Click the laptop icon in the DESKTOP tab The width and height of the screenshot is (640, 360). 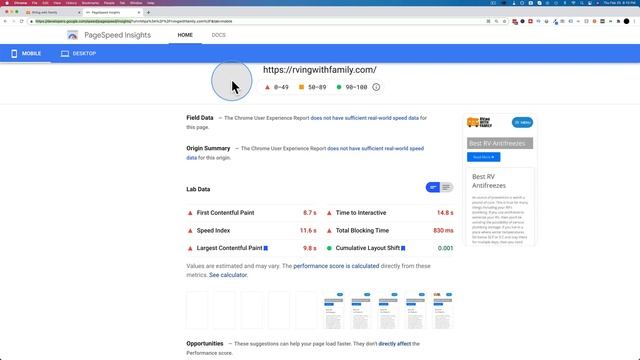64,53
